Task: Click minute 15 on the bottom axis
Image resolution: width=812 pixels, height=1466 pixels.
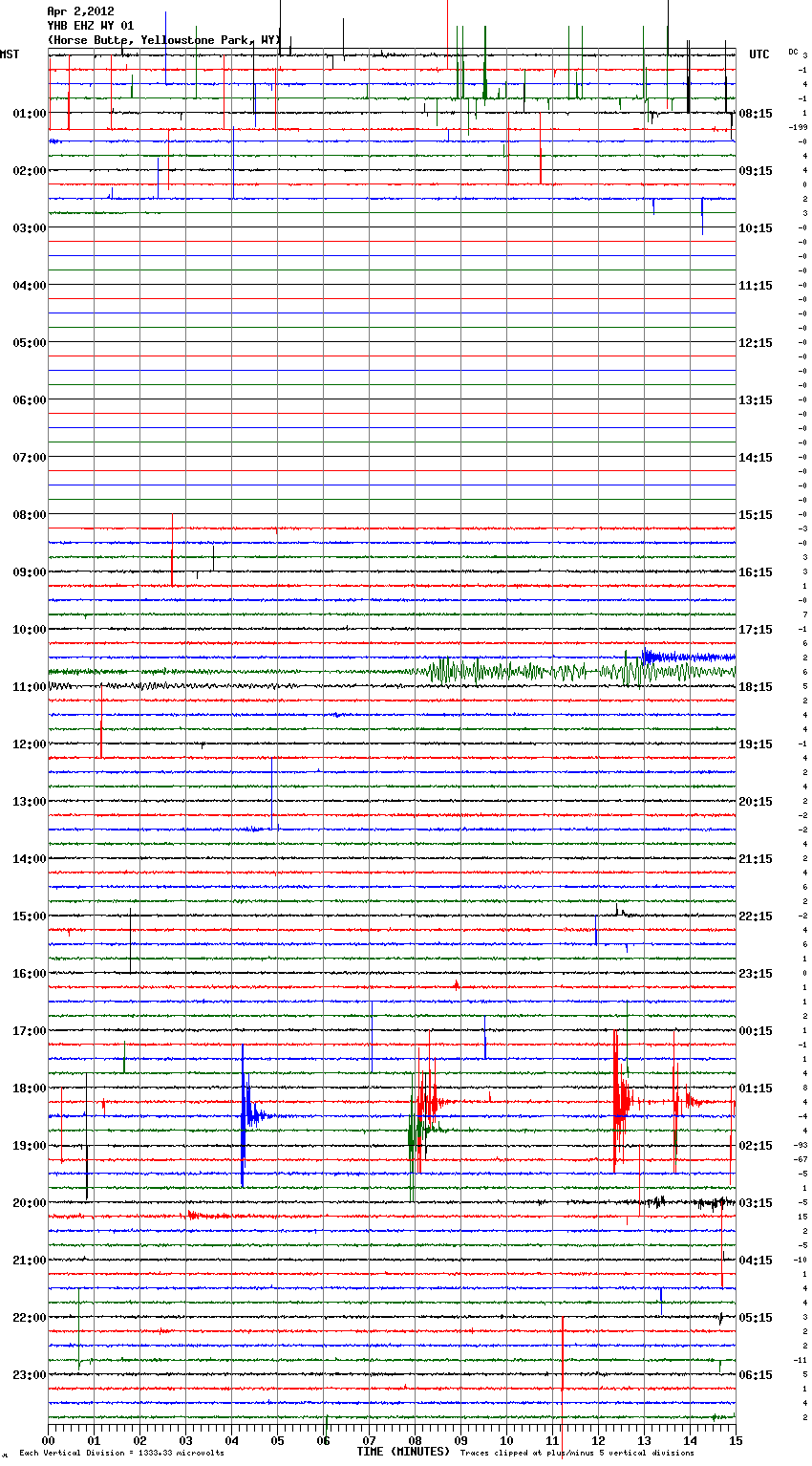Action: click(x=735, y=1440)
